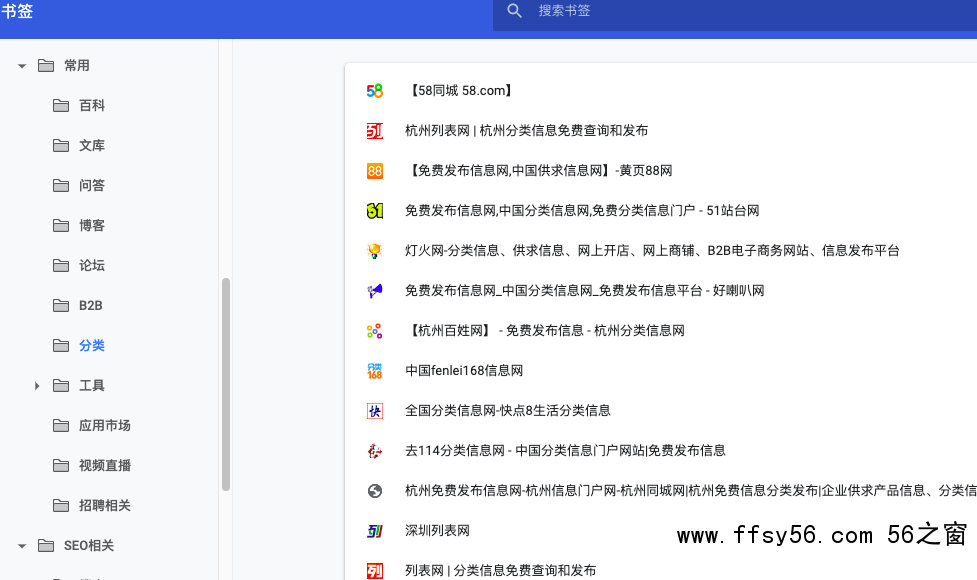Open the 黄页88网 bookmark title
977x580 pixels.
(539, 171)
